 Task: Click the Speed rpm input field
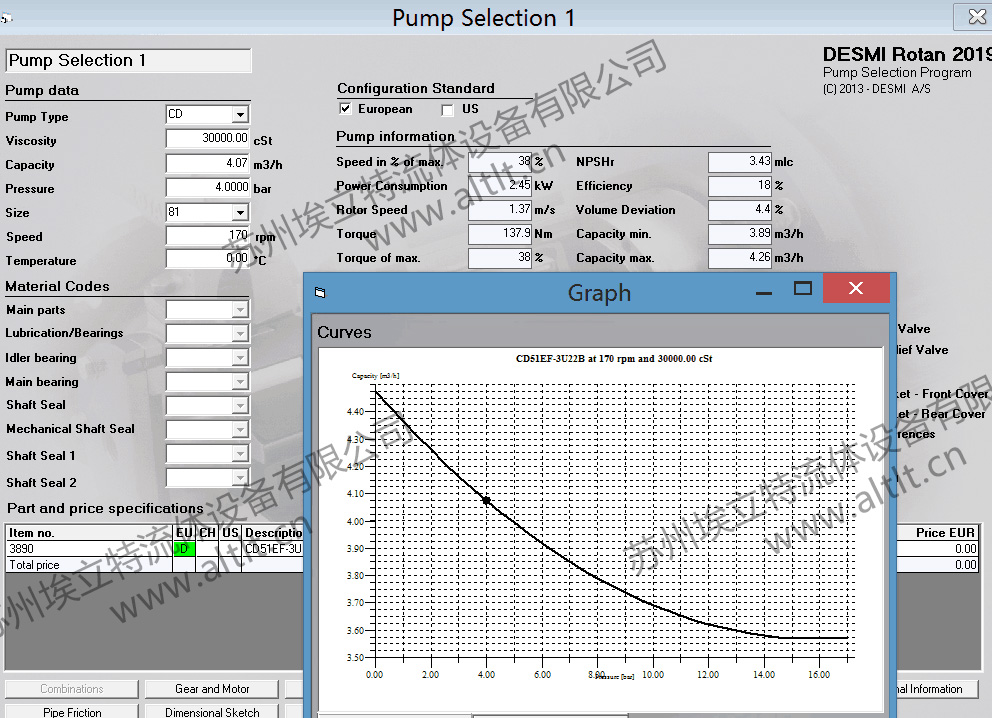tap(208, 235)
